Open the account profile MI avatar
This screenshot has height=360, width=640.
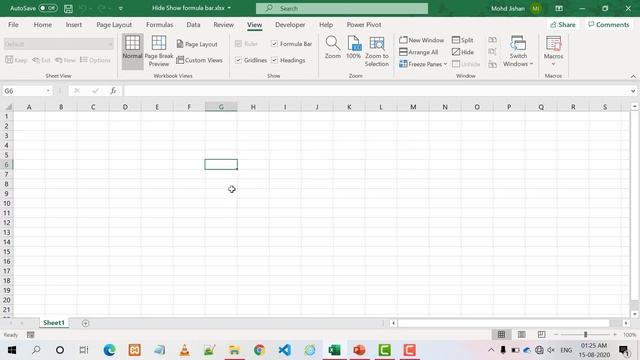pyautogui.click(x=536, y=8)
